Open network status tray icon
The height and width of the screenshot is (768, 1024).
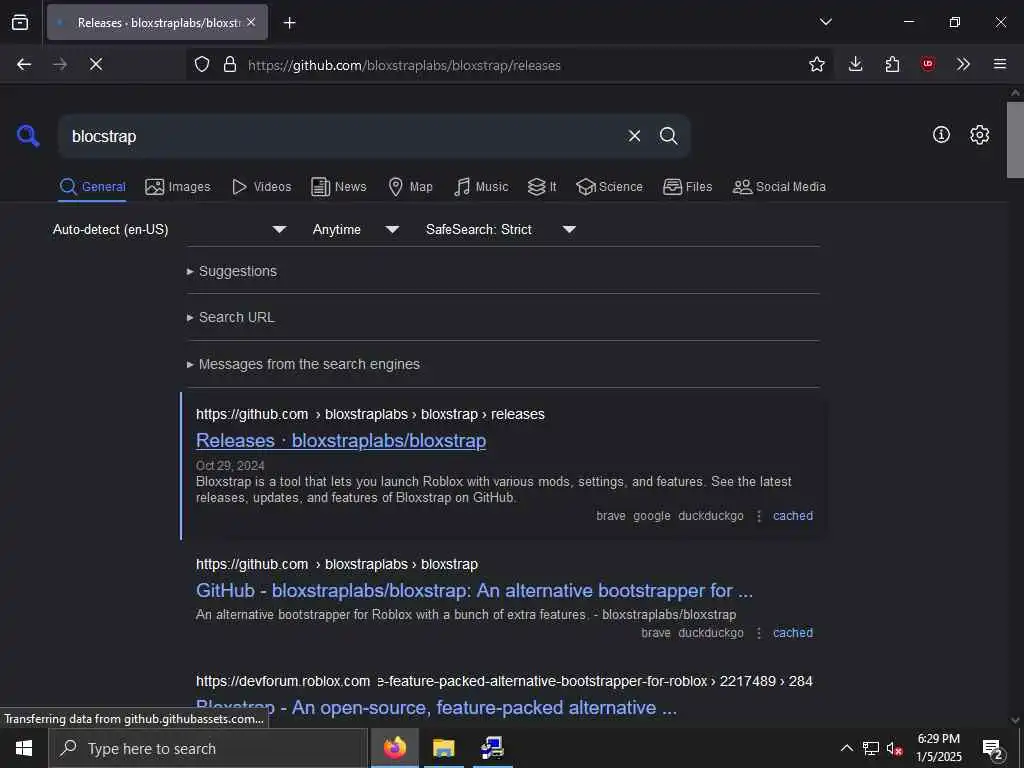tap(871, 748)
